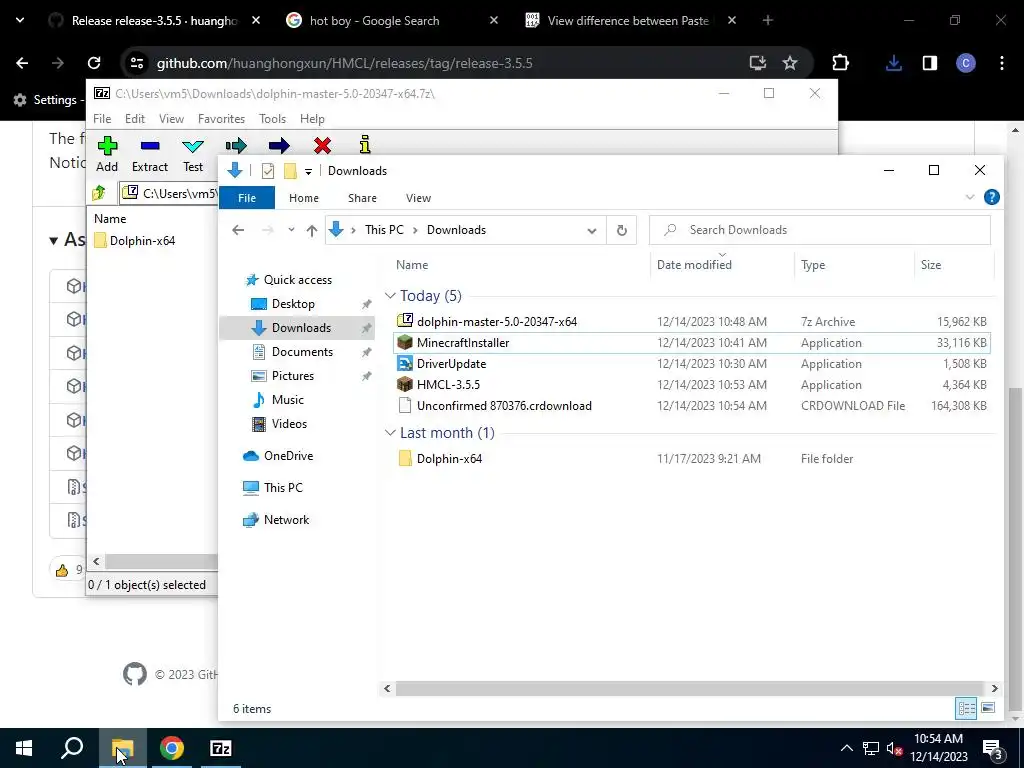Expand the Explorer ribbon chevron
The height and width of the screenshot is (768, 1024).
click(x=970, y=197)
